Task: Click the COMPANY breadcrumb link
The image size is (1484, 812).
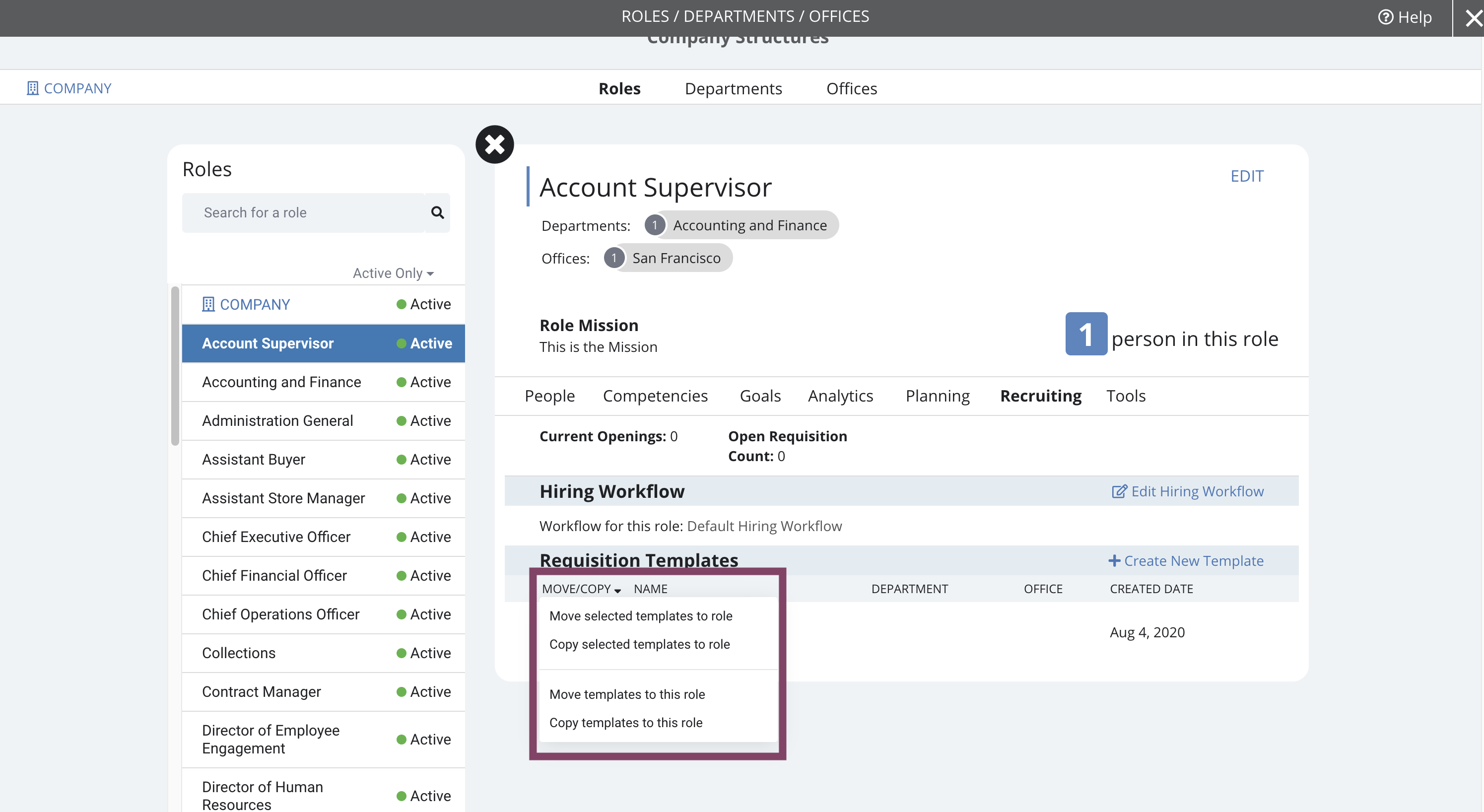Action: (69, 88)
